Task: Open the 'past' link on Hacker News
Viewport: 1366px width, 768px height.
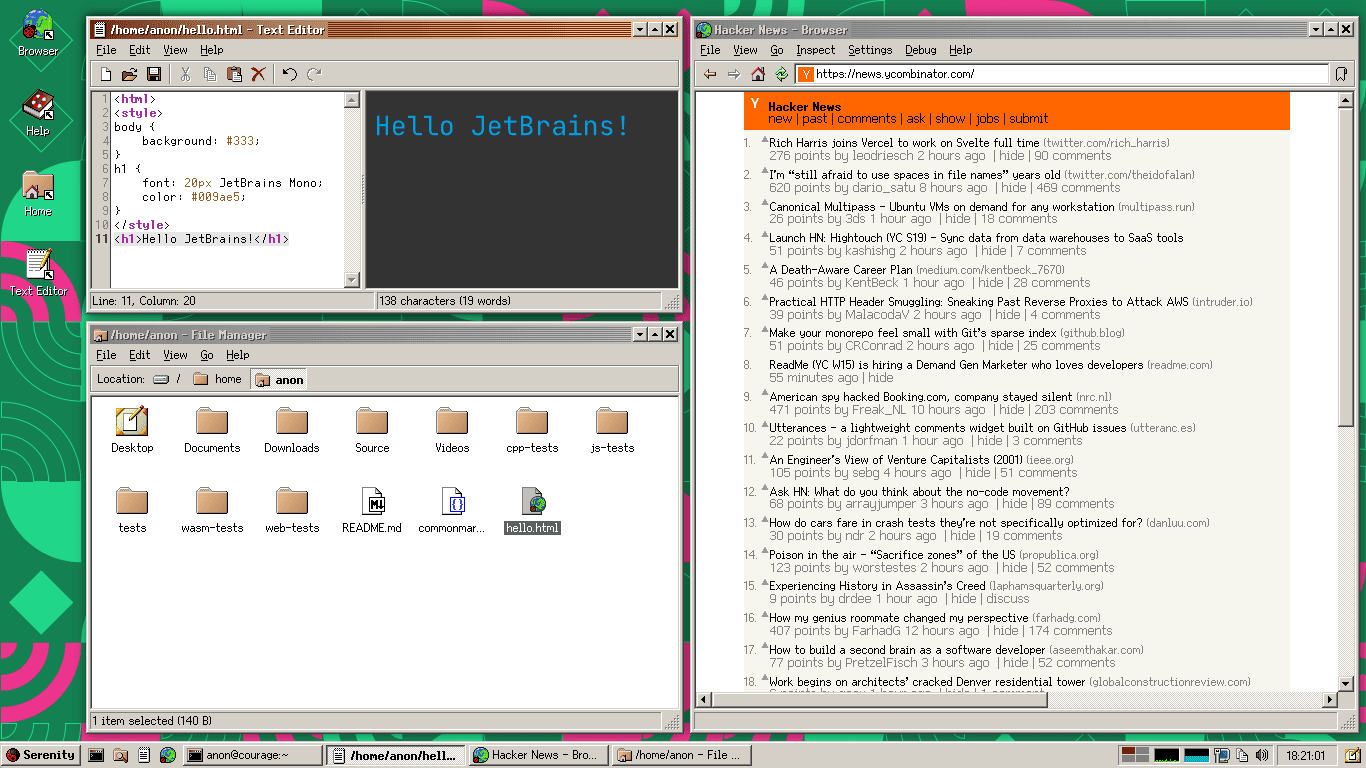Action: [x=815, y=119]
